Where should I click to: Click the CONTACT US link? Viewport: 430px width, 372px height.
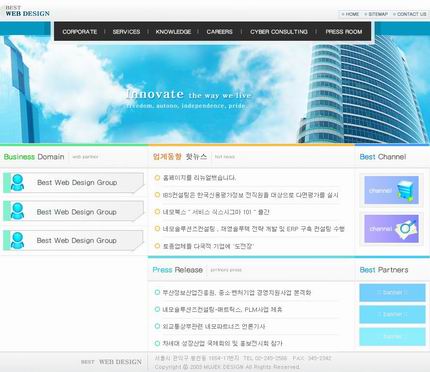point(410,14)
